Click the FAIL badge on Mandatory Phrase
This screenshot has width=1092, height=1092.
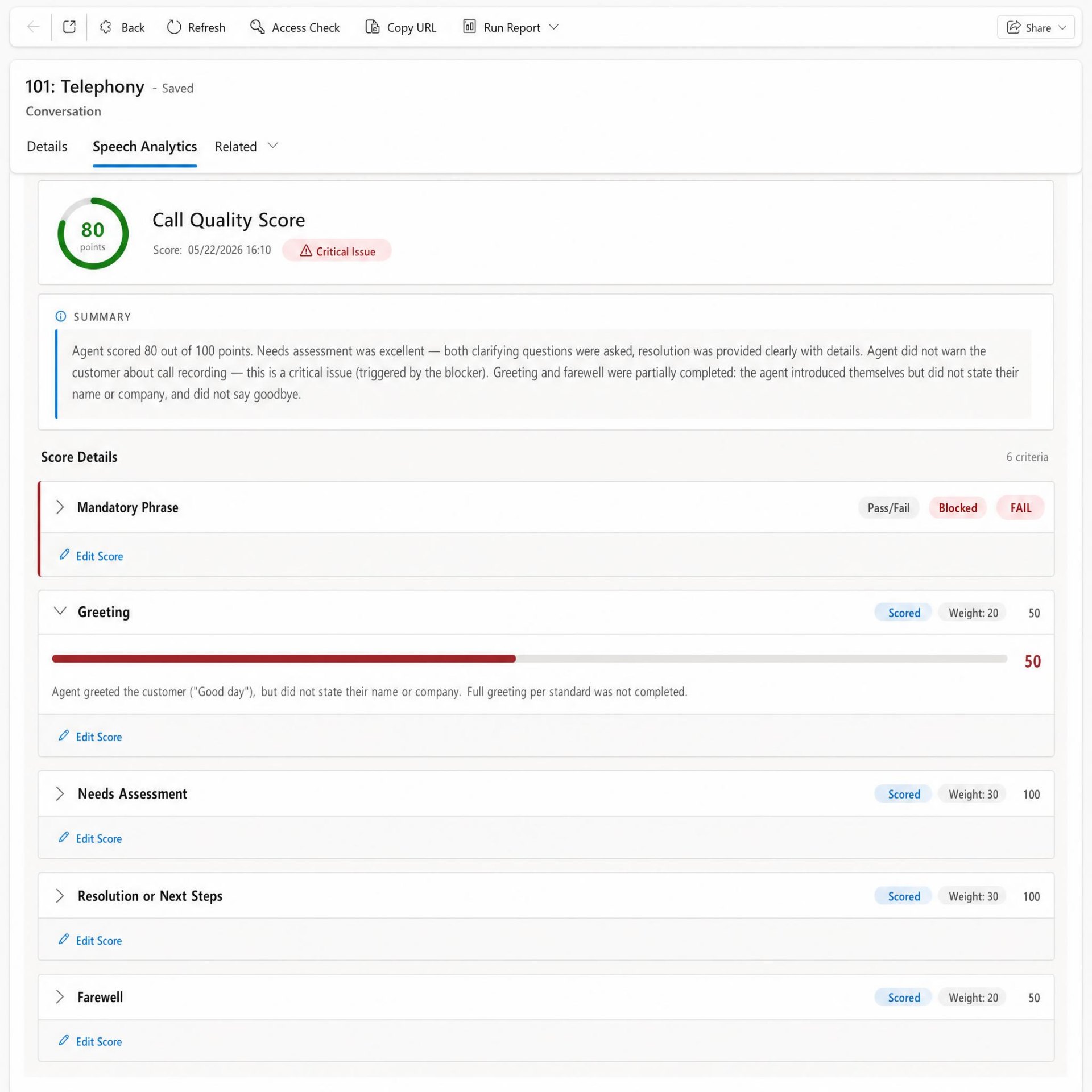tap(1020, 508)
